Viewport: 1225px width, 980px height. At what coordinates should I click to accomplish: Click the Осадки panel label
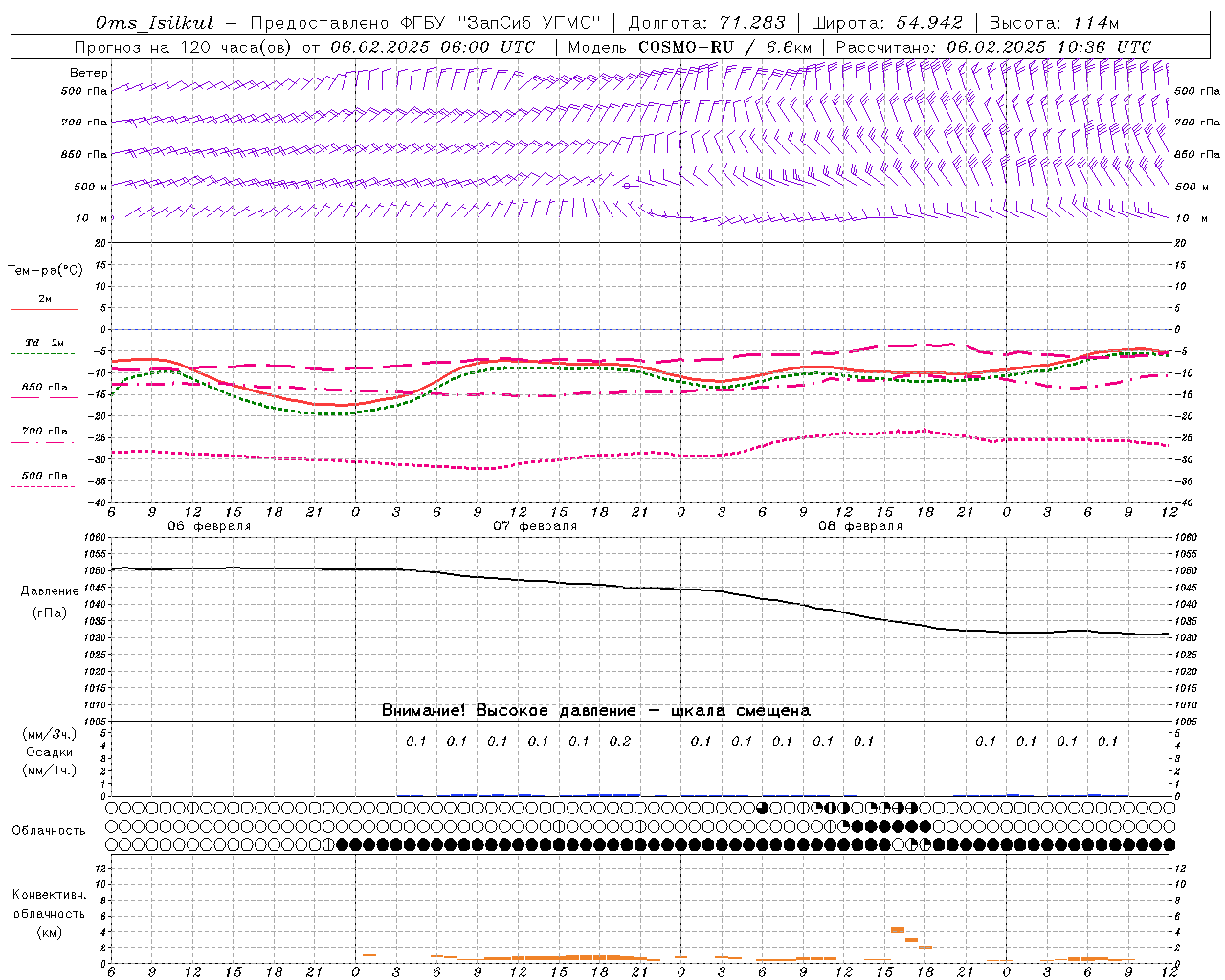50,752
